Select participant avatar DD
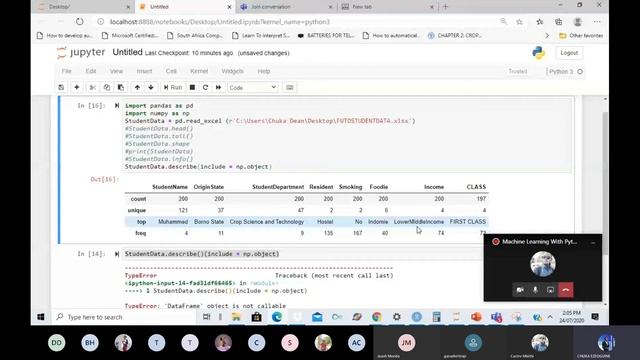 click(x=57, y=343)
